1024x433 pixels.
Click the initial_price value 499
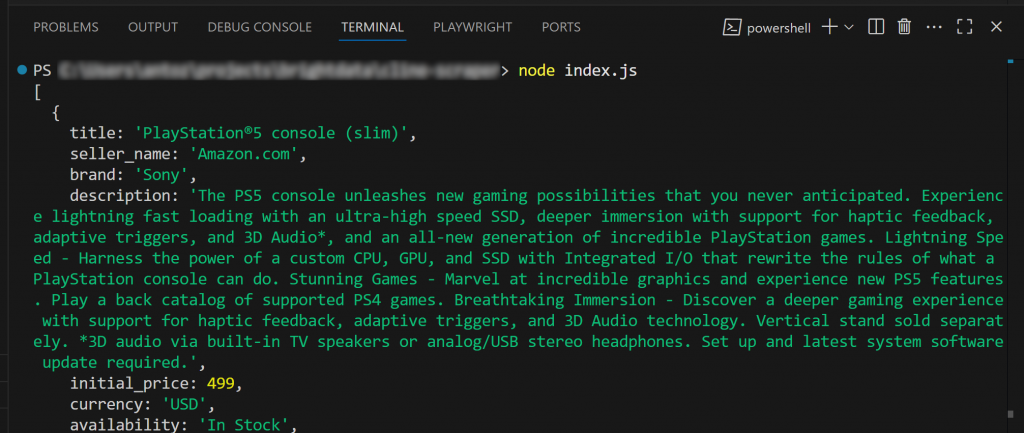[224, 384]
